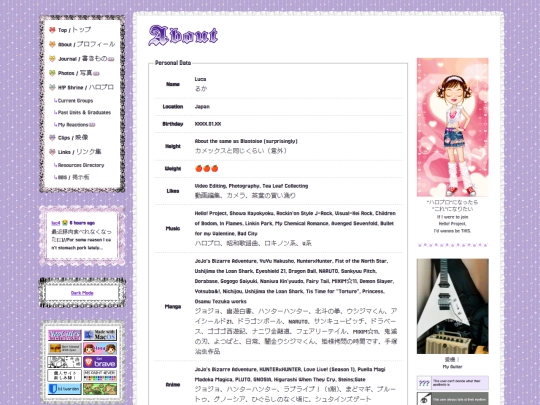Click the Birthday row label

[x=173, y=124]
